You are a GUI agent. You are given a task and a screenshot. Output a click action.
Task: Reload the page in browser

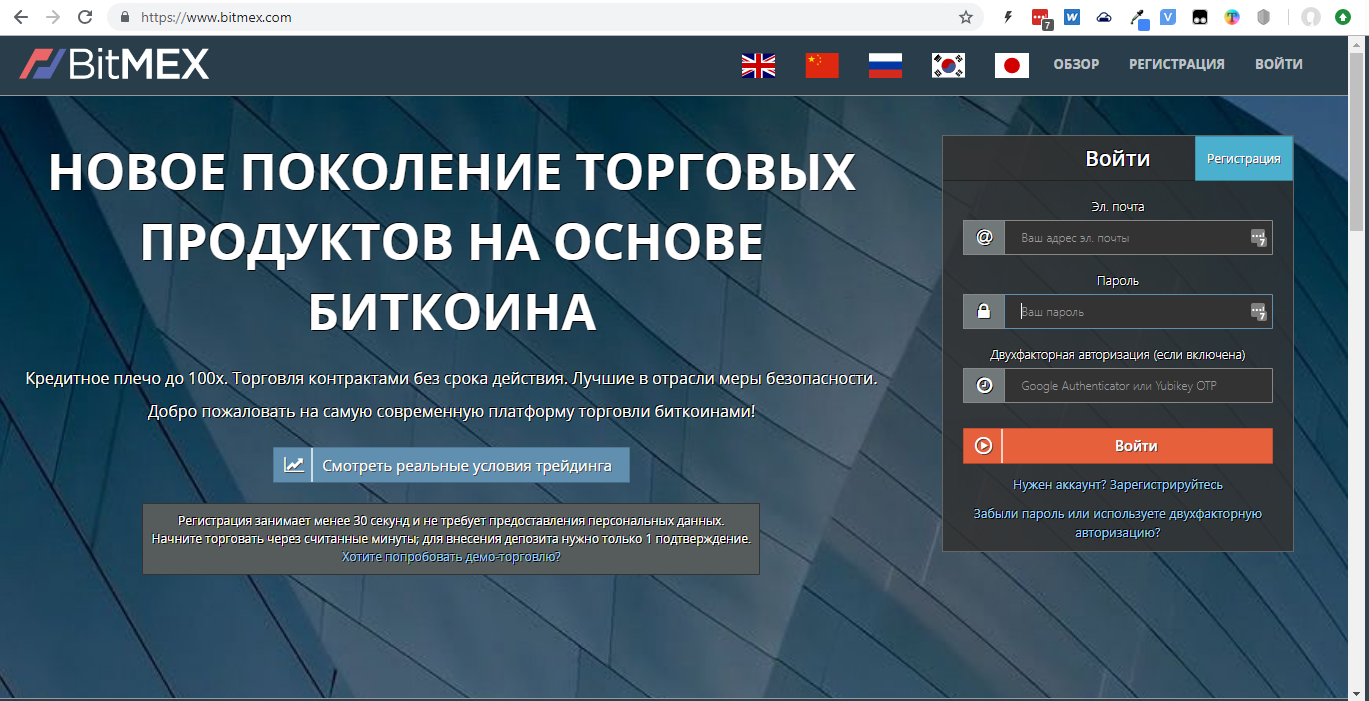[85, 17]
